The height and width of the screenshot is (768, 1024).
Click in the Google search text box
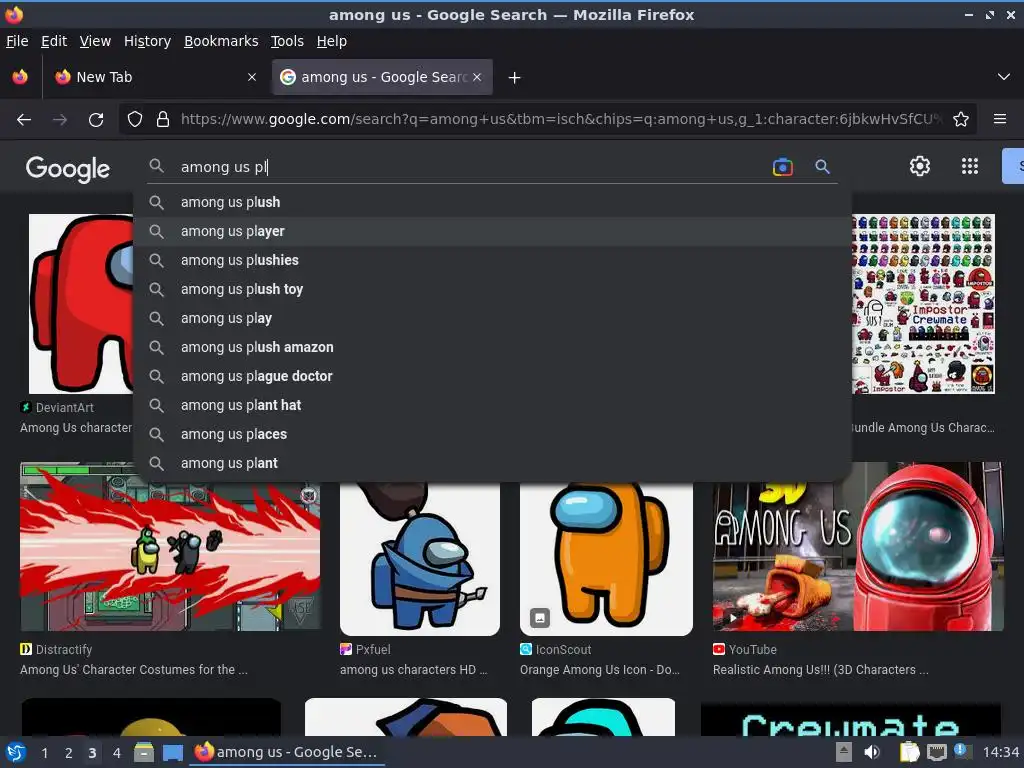coord(470,167)
